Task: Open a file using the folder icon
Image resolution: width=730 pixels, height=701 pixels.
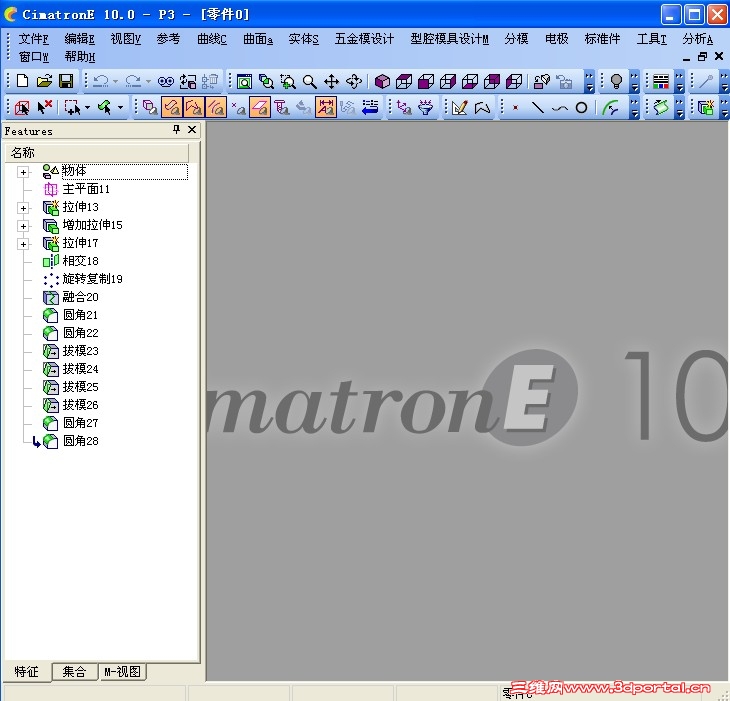Action: click(44, 81)
